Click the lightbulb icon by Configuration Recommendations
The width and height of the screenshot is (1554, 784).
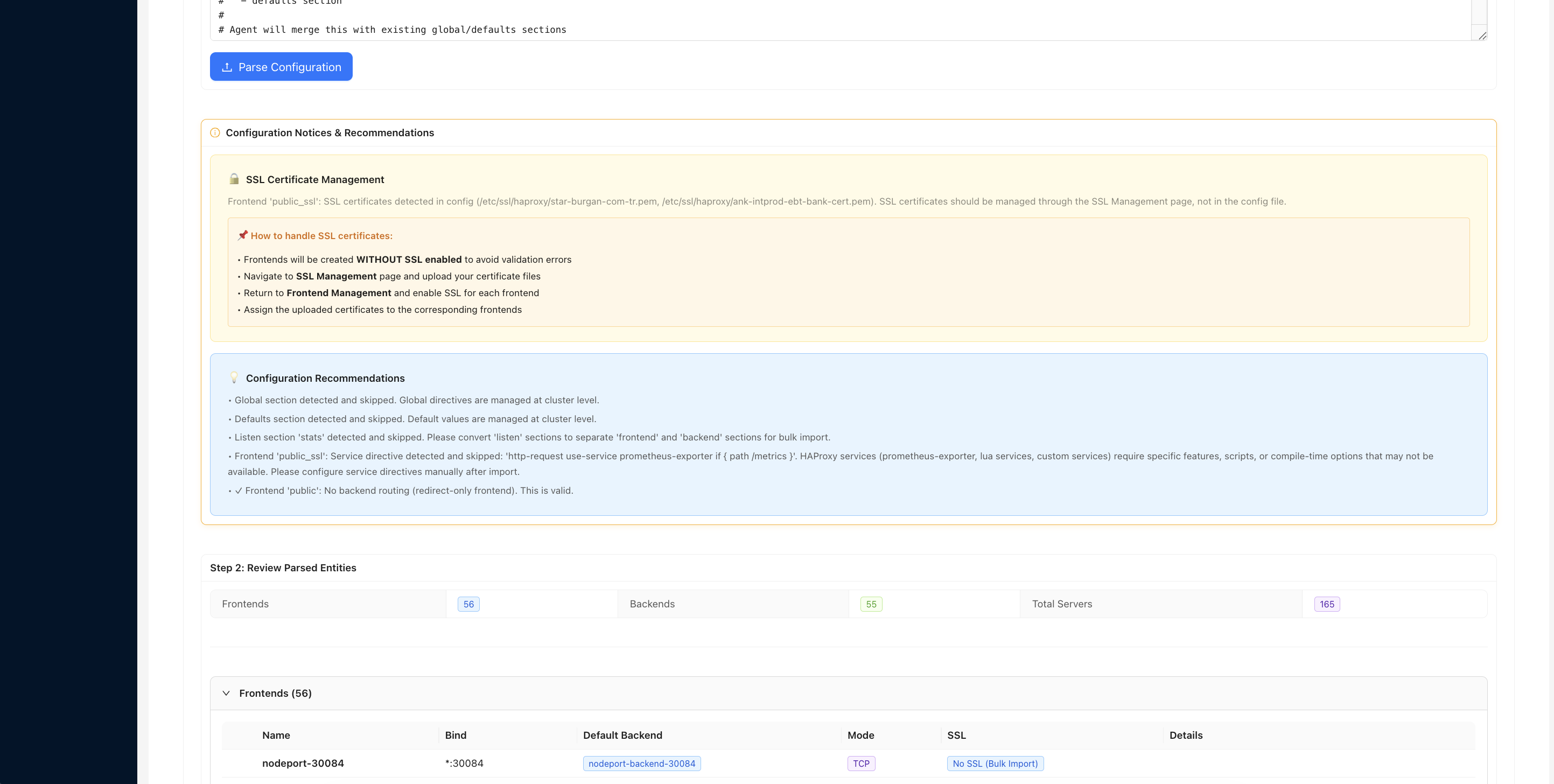(x=234, y=377)
